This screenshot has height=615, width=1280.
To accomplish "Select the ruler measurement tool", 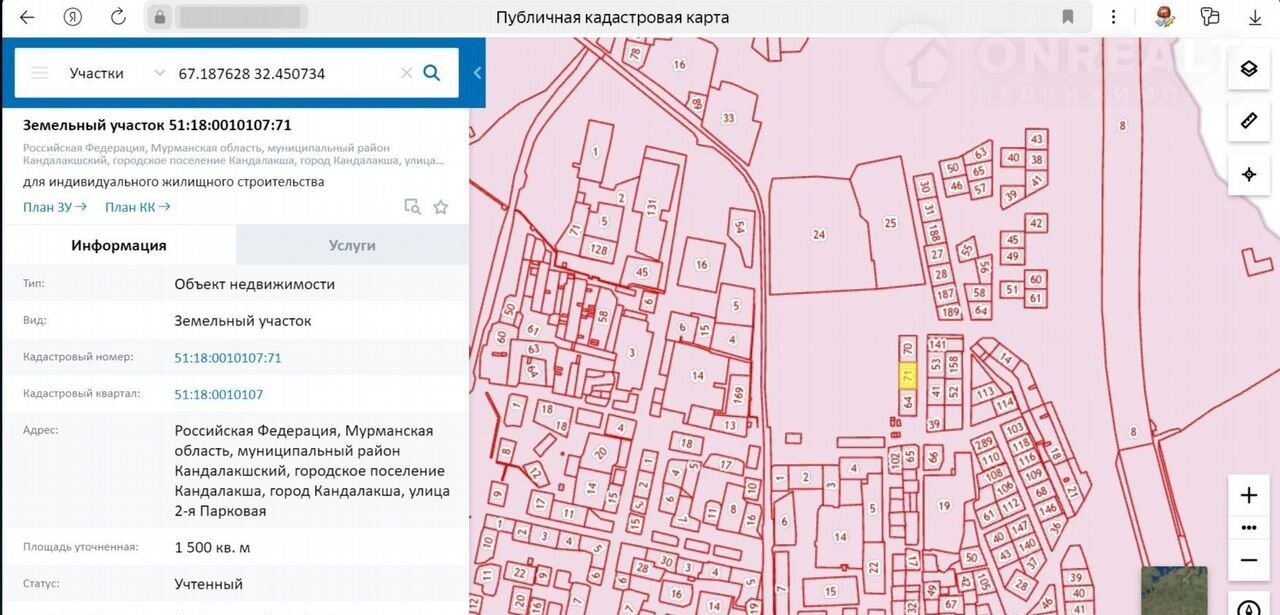I will pos(1248,121).
